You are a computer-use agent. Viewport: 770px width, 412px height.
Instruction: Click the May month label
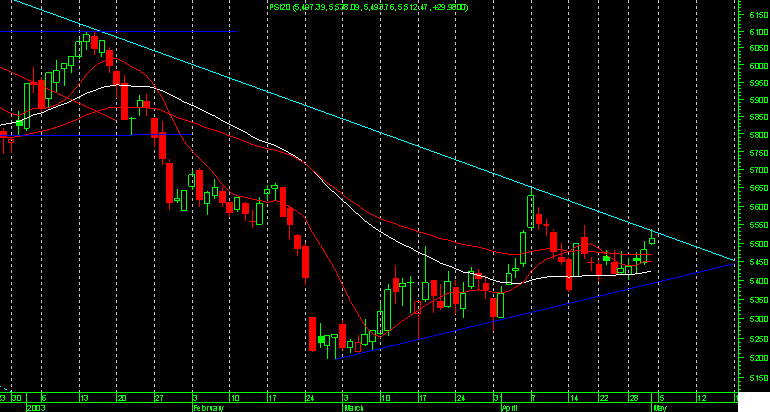coord(660,408)
